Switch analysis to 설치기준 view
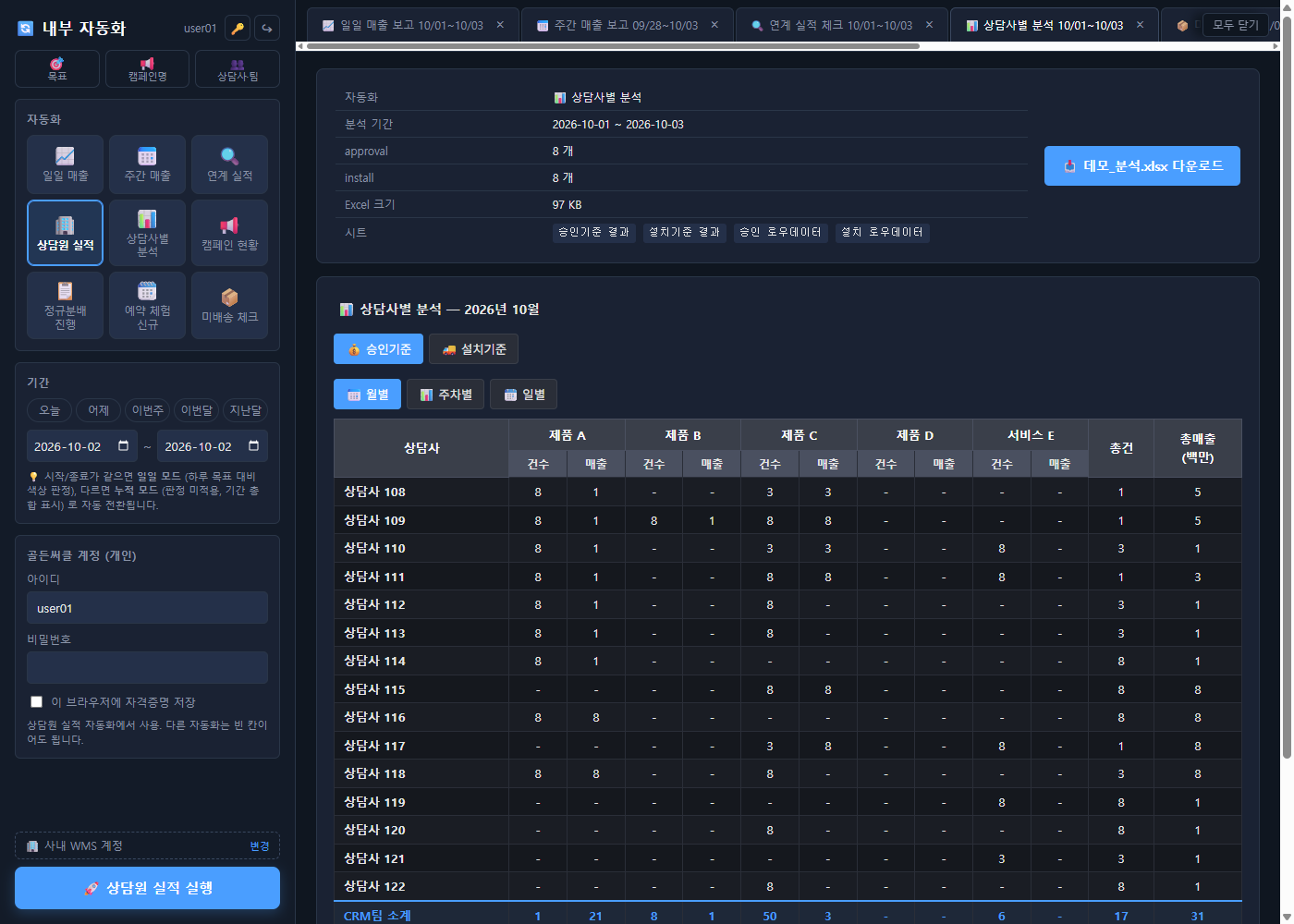 473,349
